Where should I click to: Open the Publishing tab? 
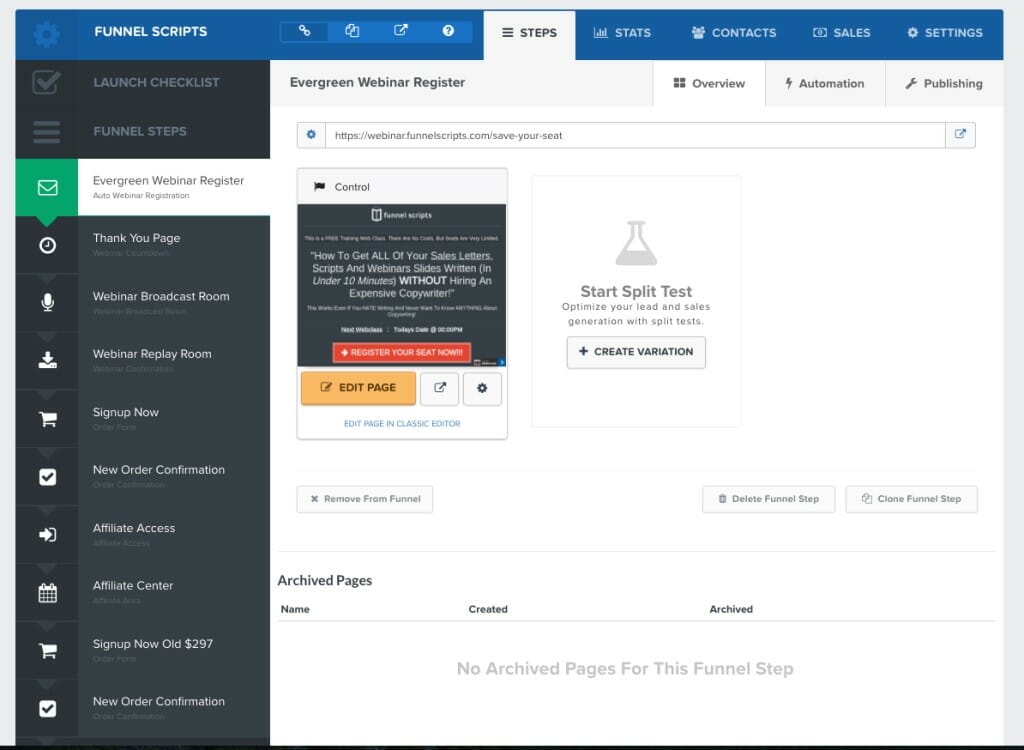tap(942, 84)
